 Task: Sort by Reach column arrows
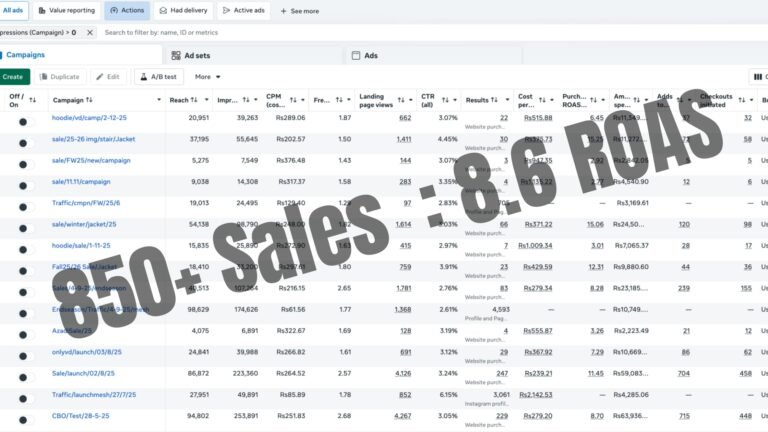coord(194,100)
